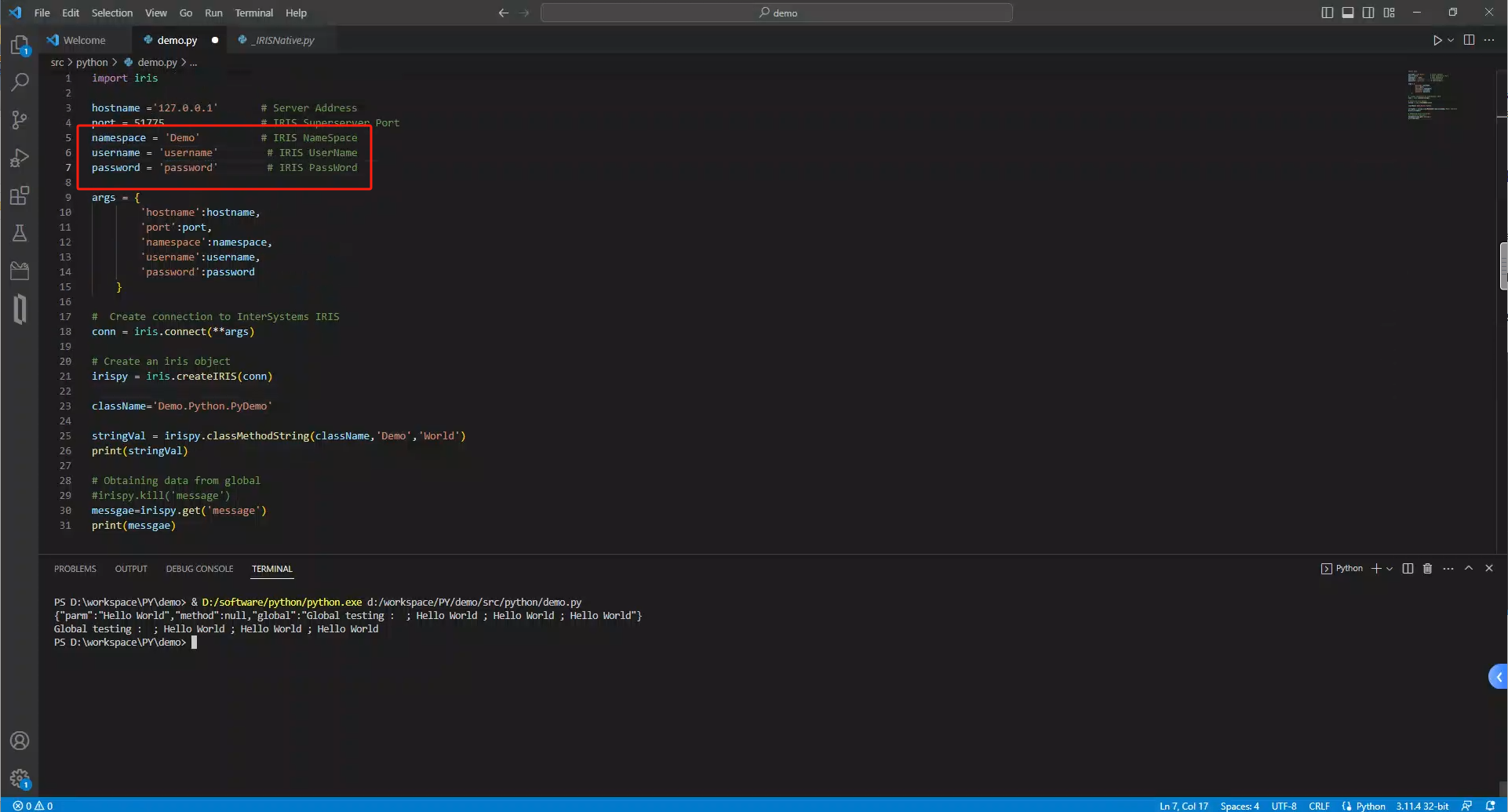Viewport: 1508px width, 812px height.
Task: Open the Extensions view
Action: tap(20, 195)
